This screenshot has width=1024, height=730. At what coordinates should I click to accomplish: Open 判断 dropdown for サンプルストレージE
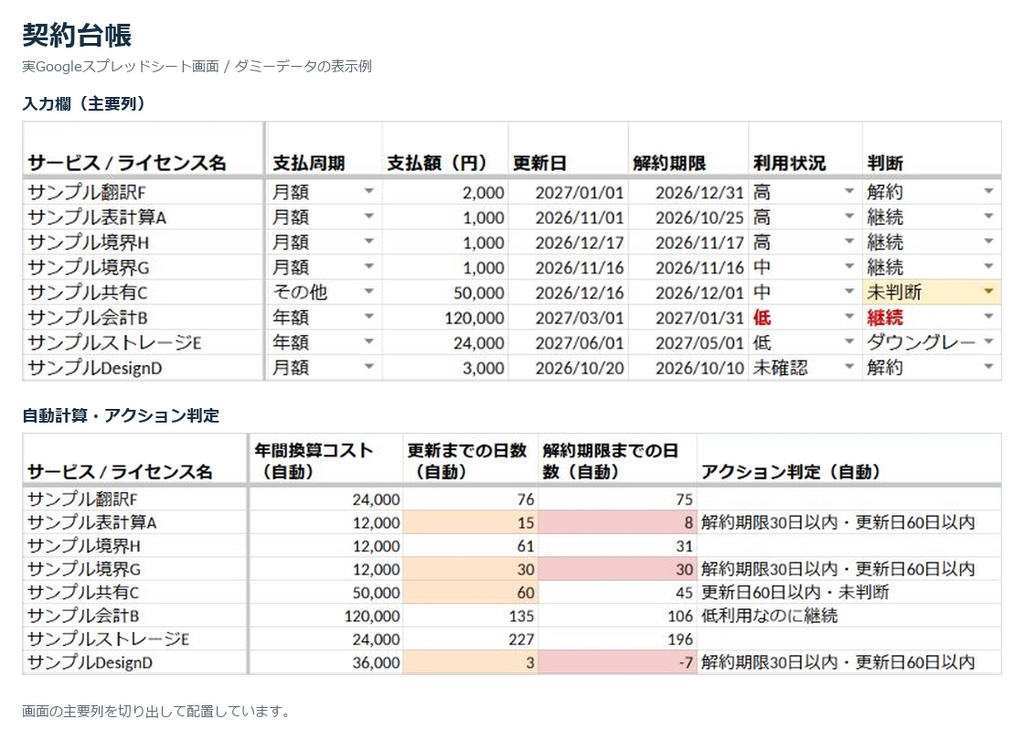pos(989,341)
